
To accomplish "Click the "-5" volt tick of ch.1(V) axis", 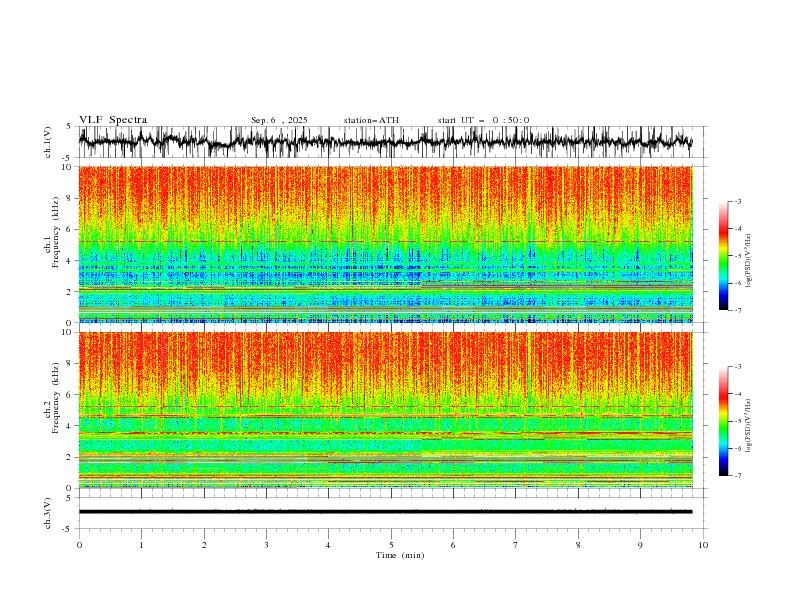I will [67, 158].
